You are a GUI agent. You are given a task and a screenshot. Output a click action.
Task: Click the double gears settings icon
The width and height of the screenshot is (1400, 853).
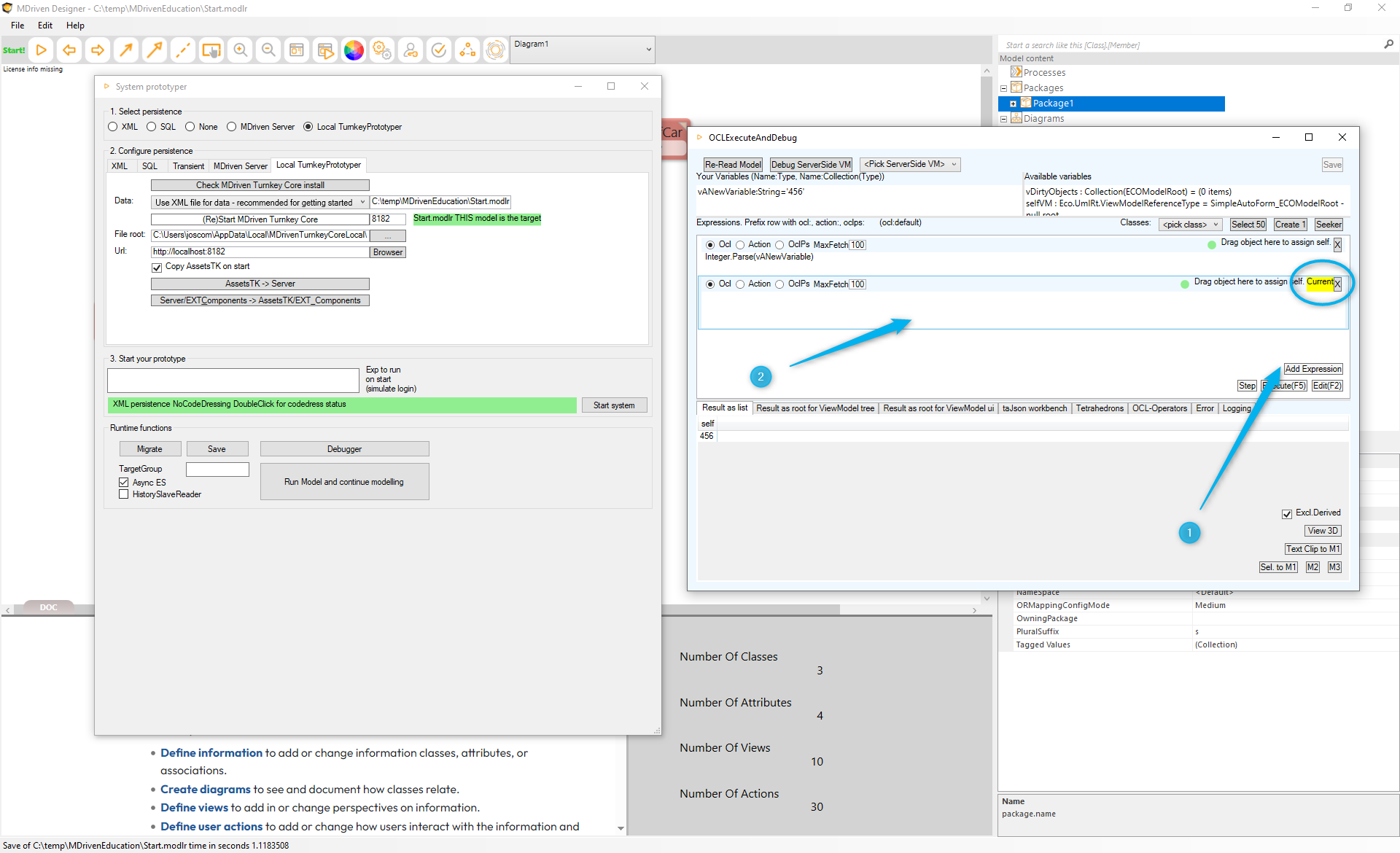(382, 50)
